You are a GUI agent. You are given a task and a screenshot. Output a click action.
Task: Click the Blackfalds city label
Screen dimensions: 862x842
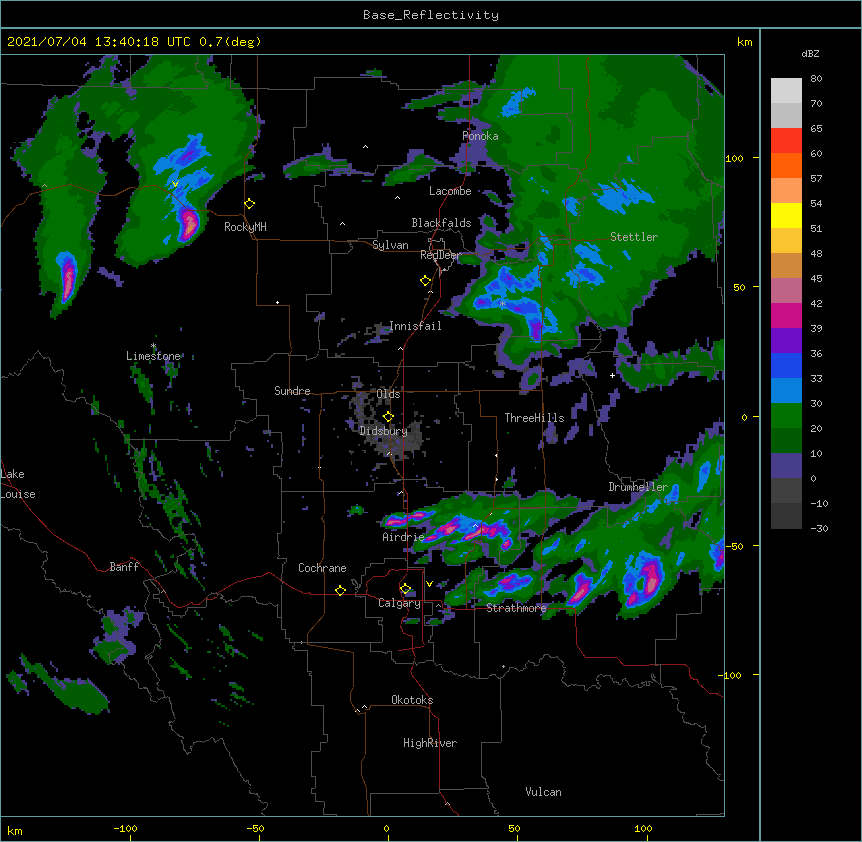(441, 223)
